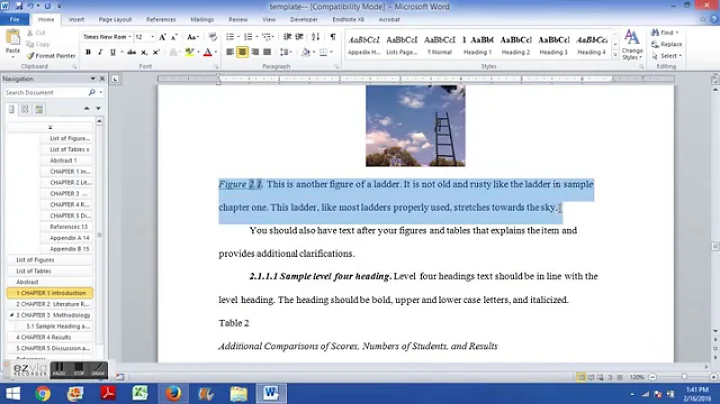The height and width of the screenshot is (404, 720).
Task: Center align the selected paragraph
Action: pos(242,52)
